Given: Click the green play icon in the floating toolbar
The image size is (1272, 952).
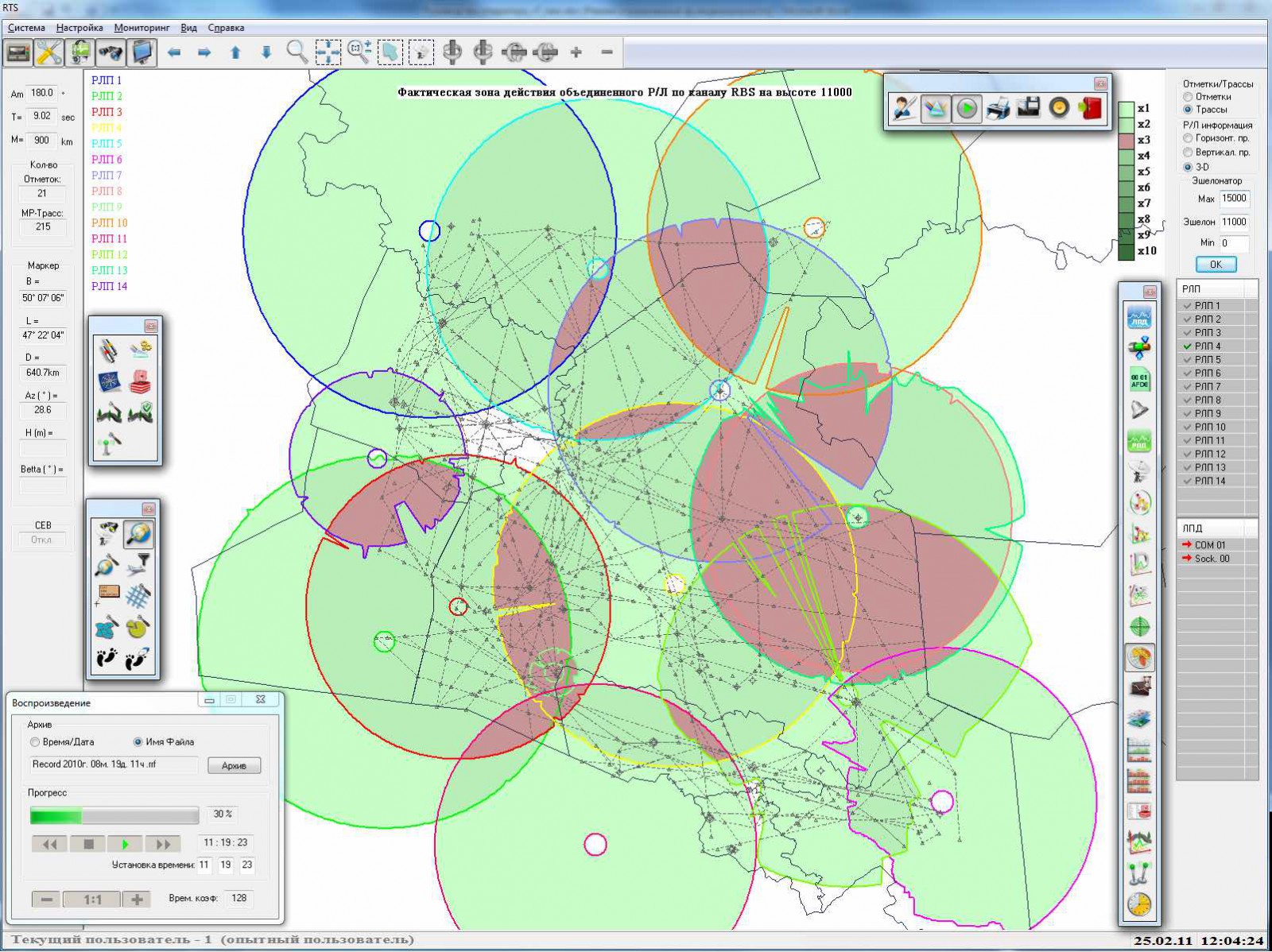Looking at the screenshot, I should coord(967,108).
